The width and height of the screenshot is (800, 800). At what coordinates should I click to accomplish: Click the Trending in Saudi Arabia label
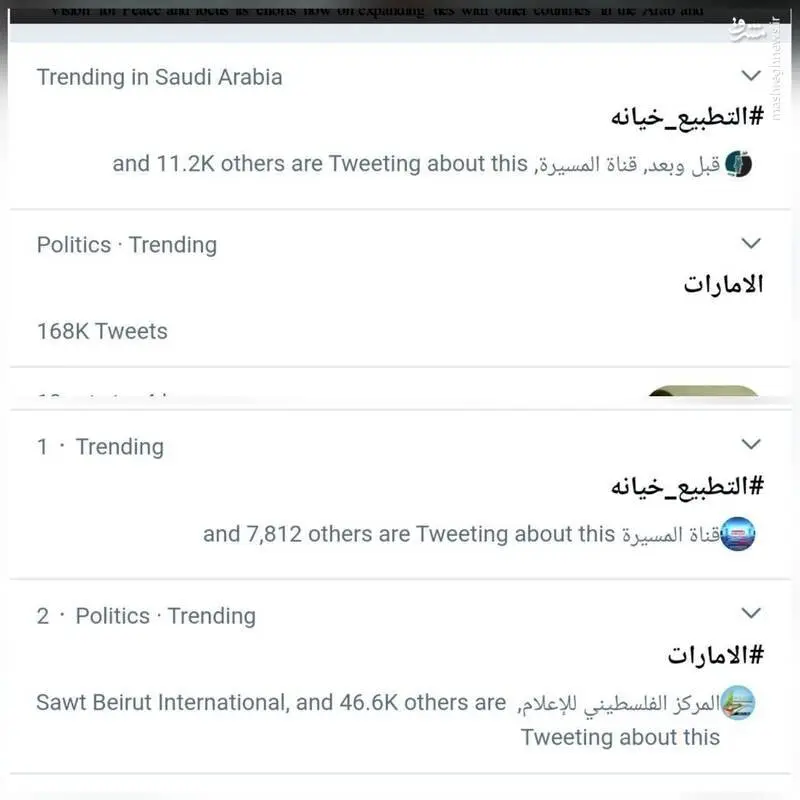click(x=160, y=77)
